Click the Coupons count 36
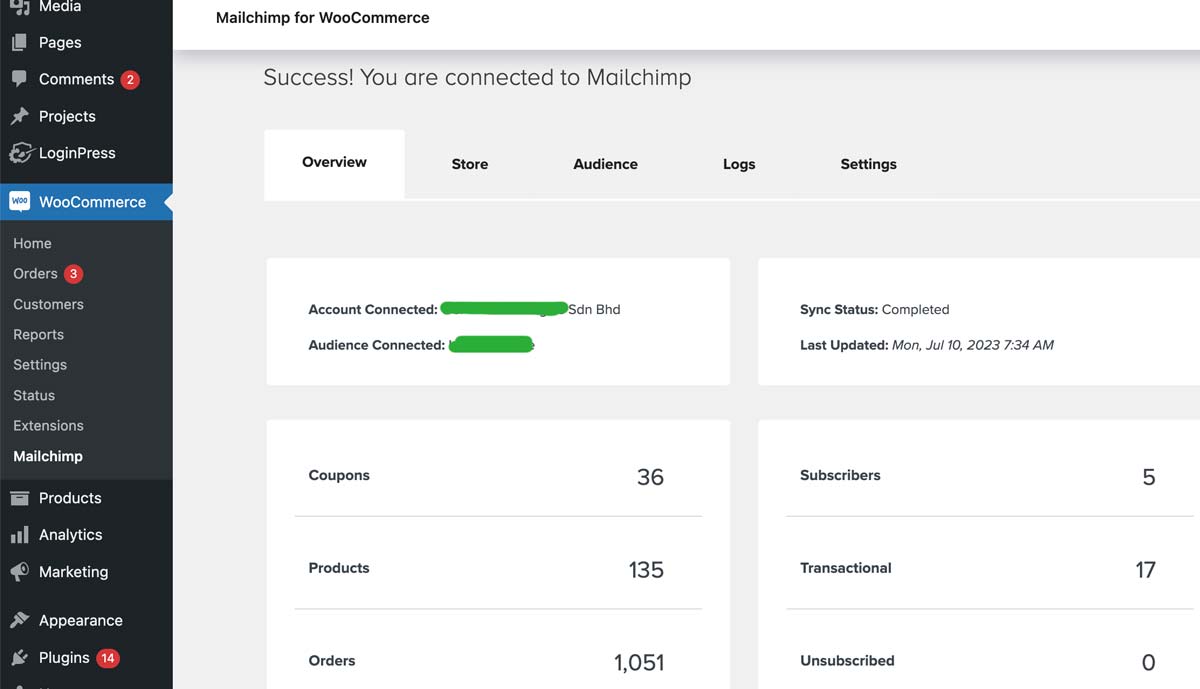Image resolution: width=1200 pixels, height=689 pixels. (x=650, y=477)
